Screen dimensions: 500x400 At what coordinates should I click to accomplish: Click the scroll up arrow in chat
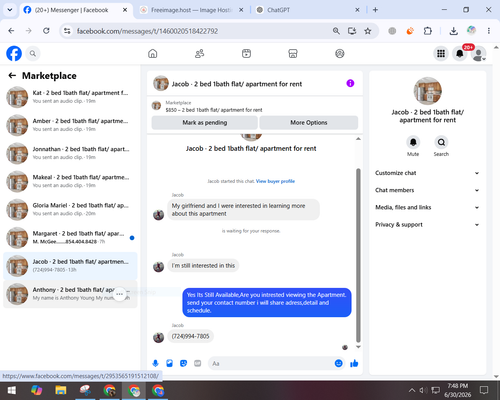point(358,139)
